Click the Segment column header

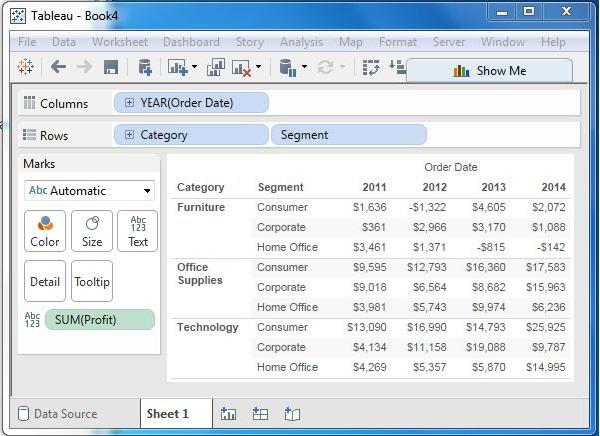click(280, 187)
